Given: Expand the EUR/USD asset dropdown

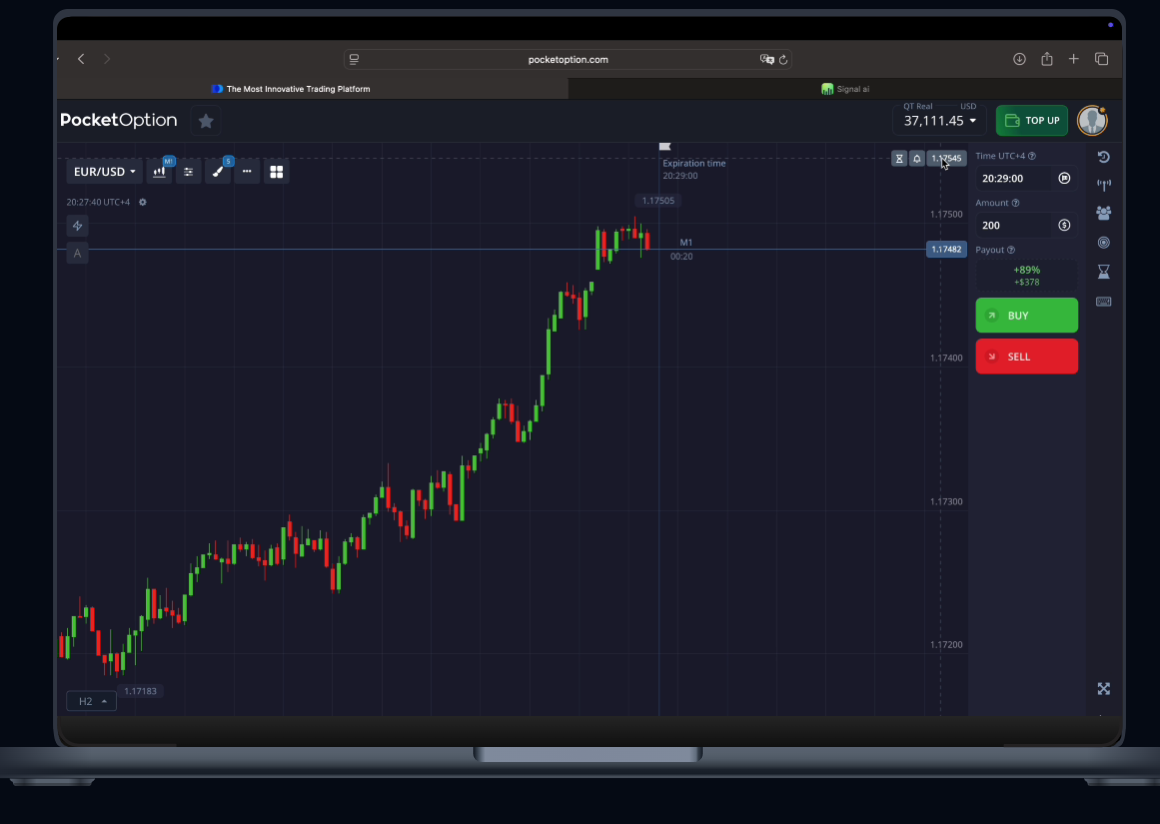Looking at the screenshot, I should coord(105,172).
